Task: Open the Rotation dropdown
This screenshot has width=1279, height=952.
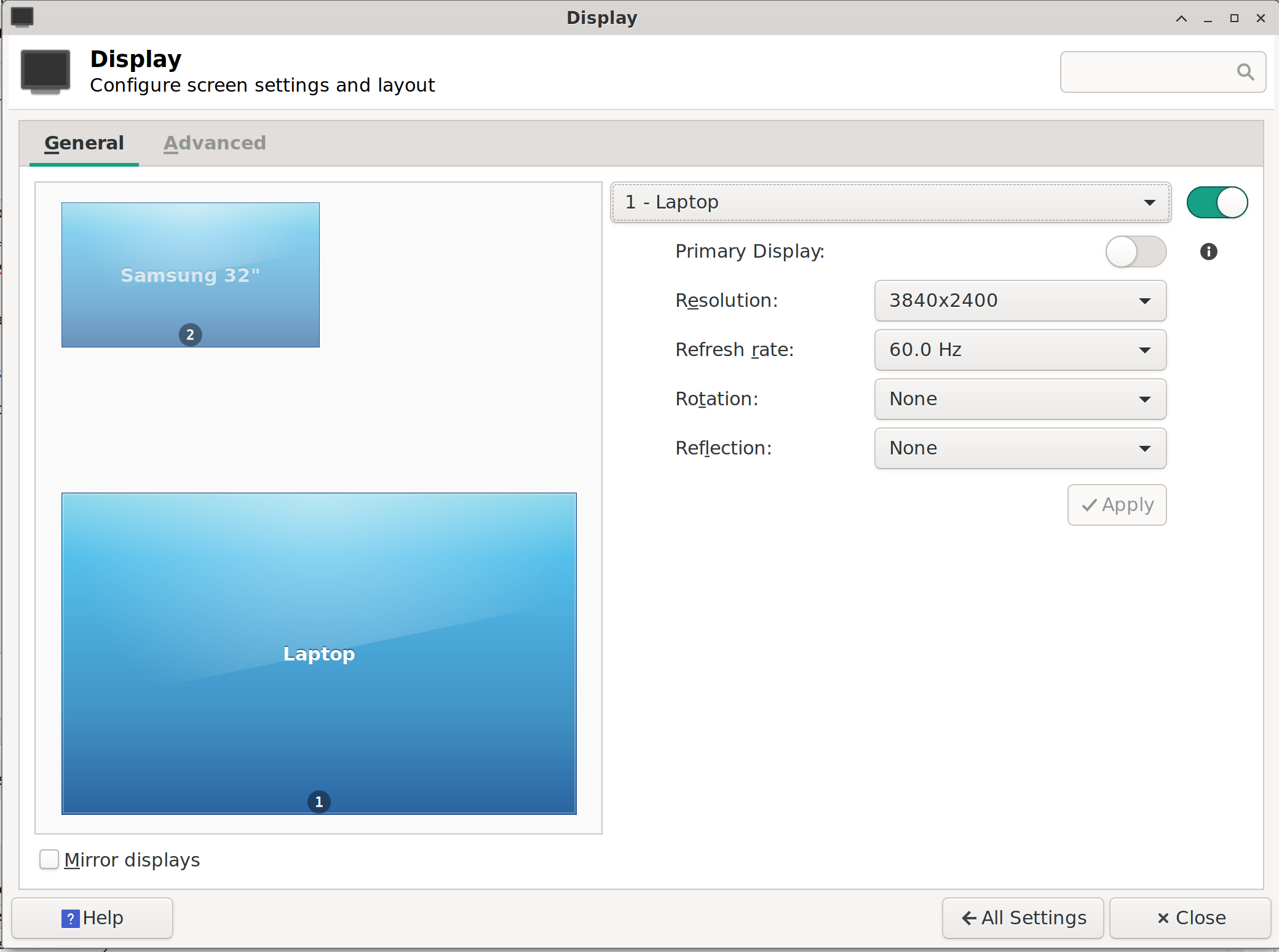Action: (1020, 399)
